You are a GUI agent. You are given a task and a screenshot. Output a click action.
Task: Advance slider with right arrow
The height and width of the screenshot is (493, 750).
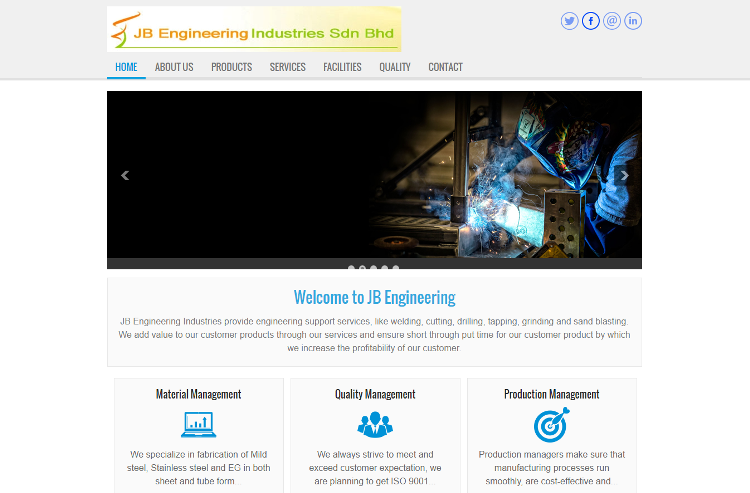pos(624,175)
